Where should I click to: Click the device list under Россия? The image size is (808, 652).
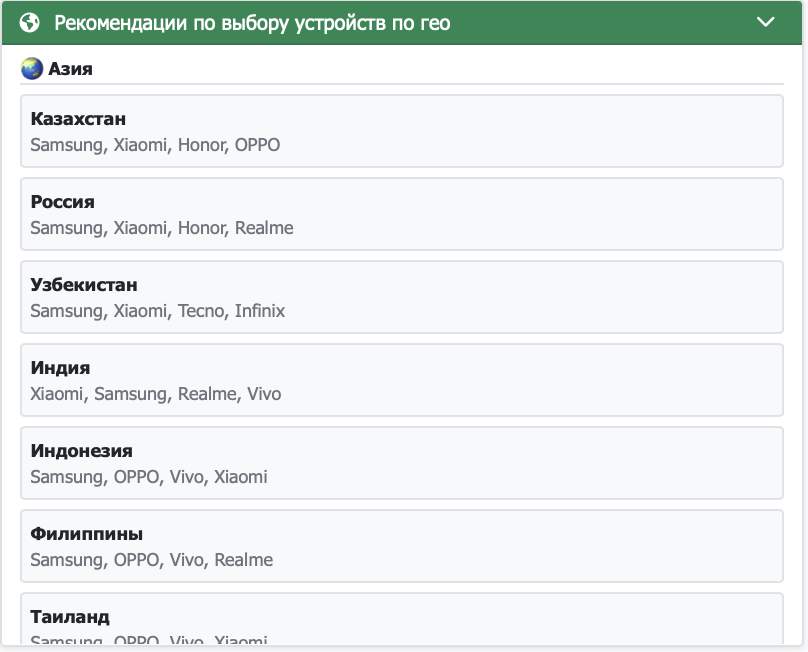162,228
